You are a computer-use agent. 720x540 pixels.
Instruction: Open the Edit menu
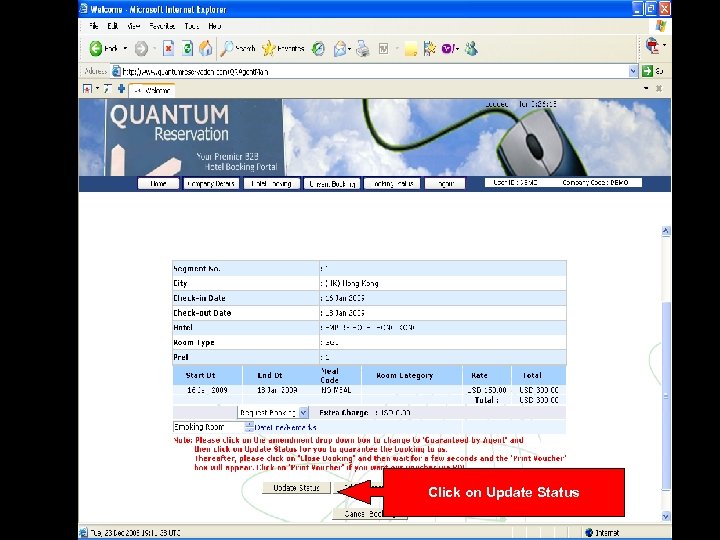112,26
